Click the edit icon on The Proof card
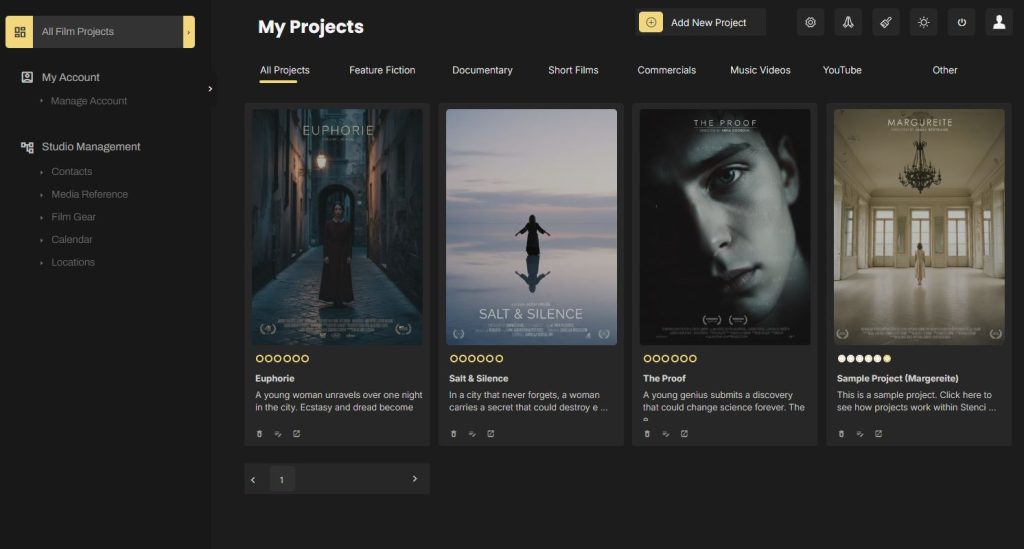The height and width of the screenshot is (549, 1024). coord(665,433)
